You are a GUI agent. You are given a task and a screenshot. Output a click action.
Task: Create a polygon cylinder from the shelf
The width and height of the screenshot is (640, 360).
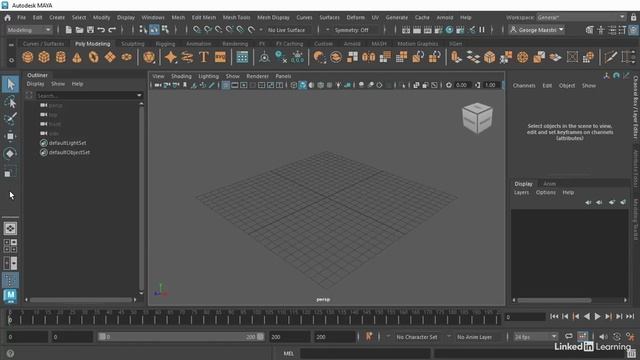pos(60,57)
